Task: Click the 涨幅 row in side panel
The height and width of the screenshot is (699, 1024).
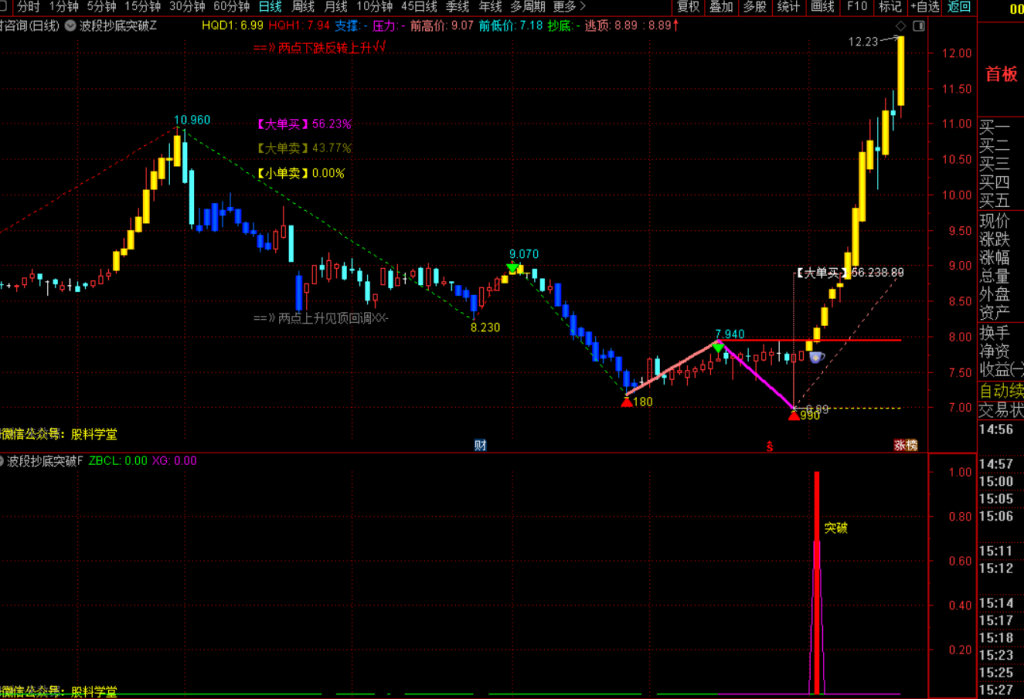Action: coord(995,257)
